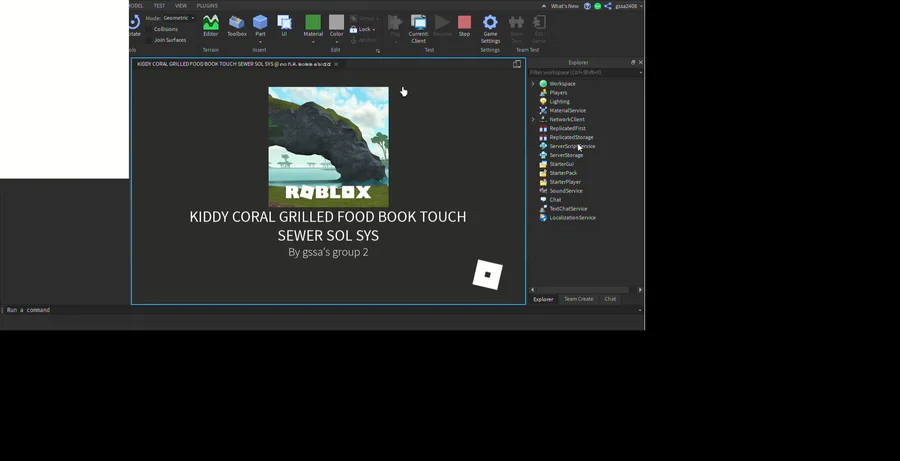Select StarterPlayer in Explorer
This screenshot has height=461, width=900.
point(565,182)
